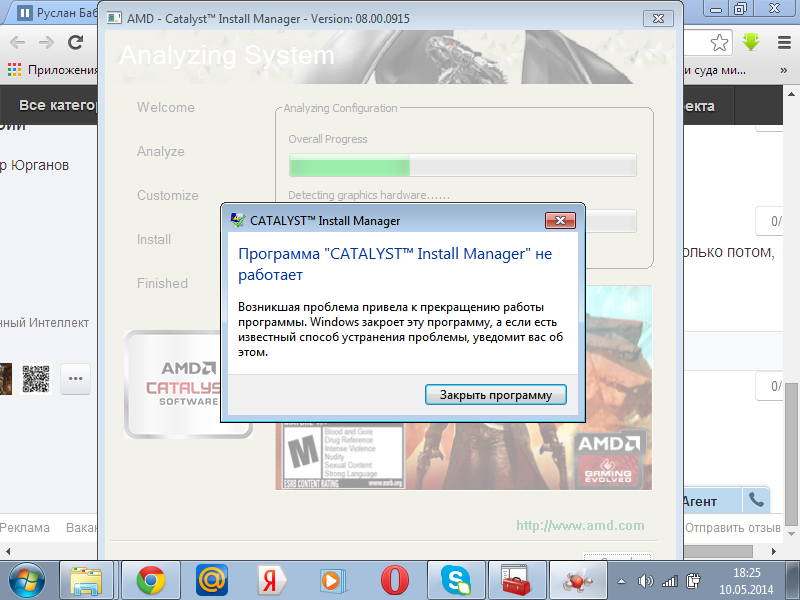Click the QR code icon on the page
800x600 pixels.
(36, 379)
